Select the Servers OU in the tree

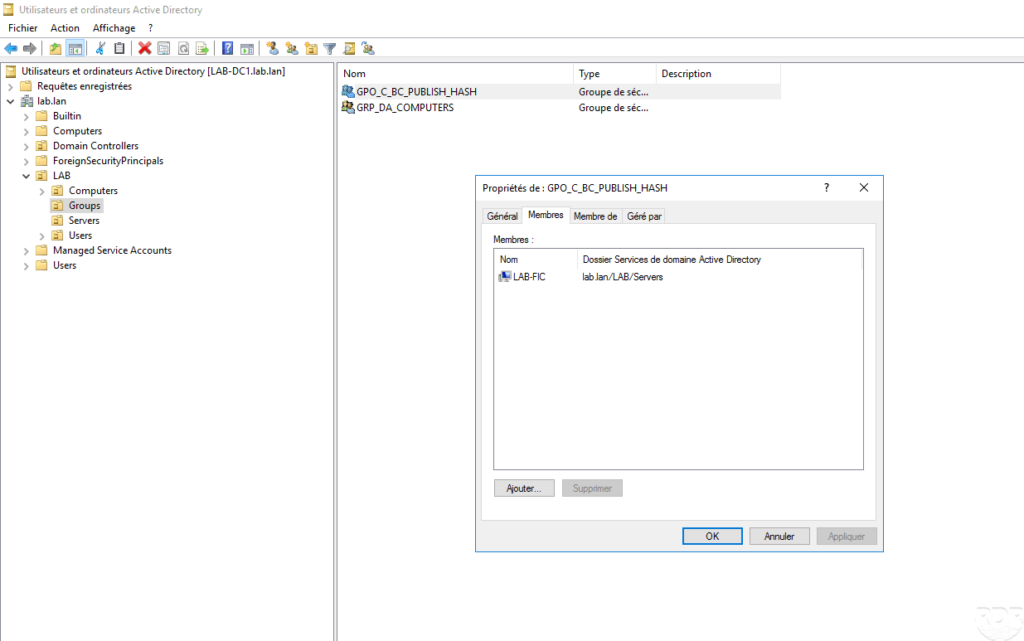pos(84,220)
